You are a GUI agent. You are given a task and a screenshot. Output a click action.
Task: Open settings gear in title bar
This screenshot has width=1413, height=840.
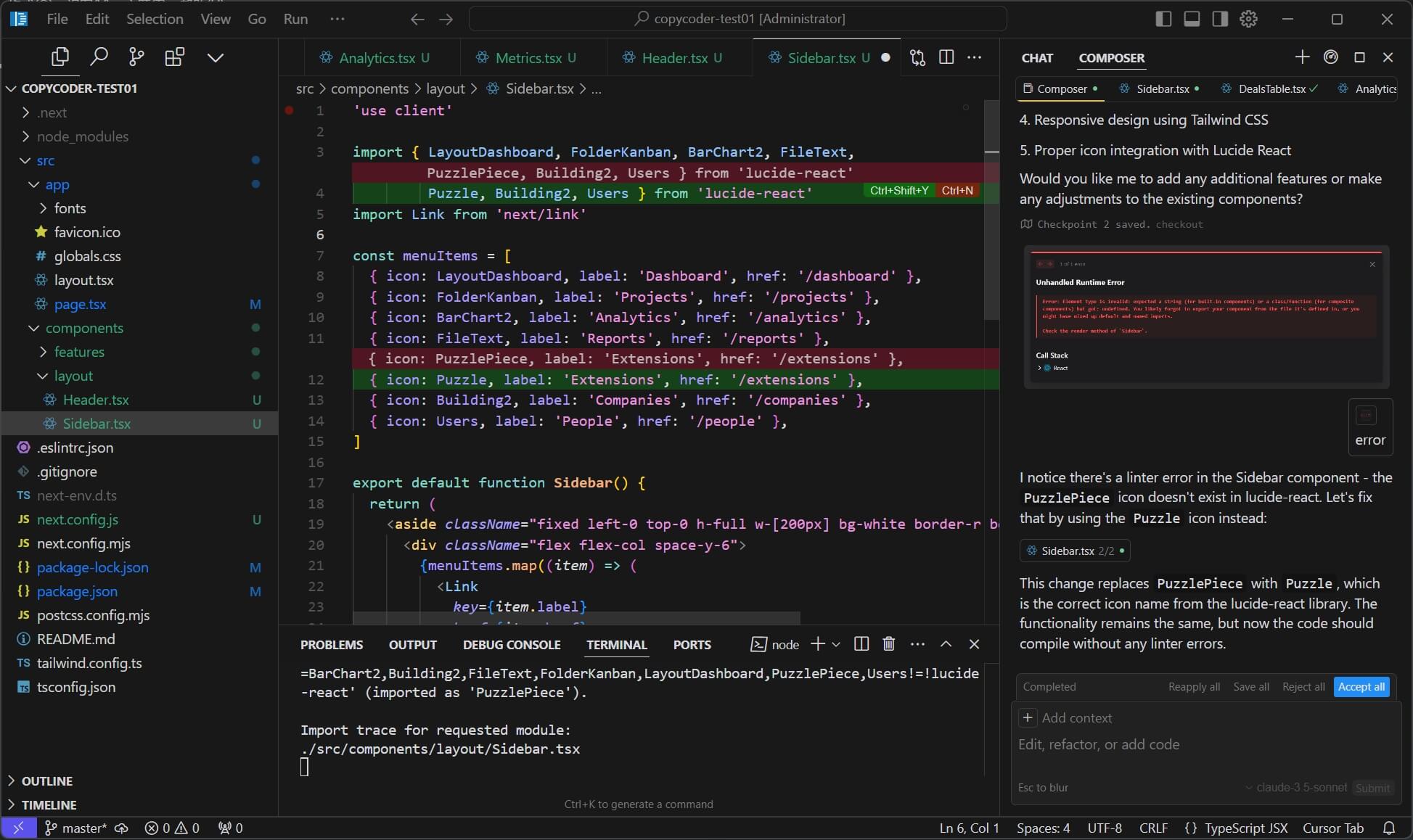coord(1248,19)
